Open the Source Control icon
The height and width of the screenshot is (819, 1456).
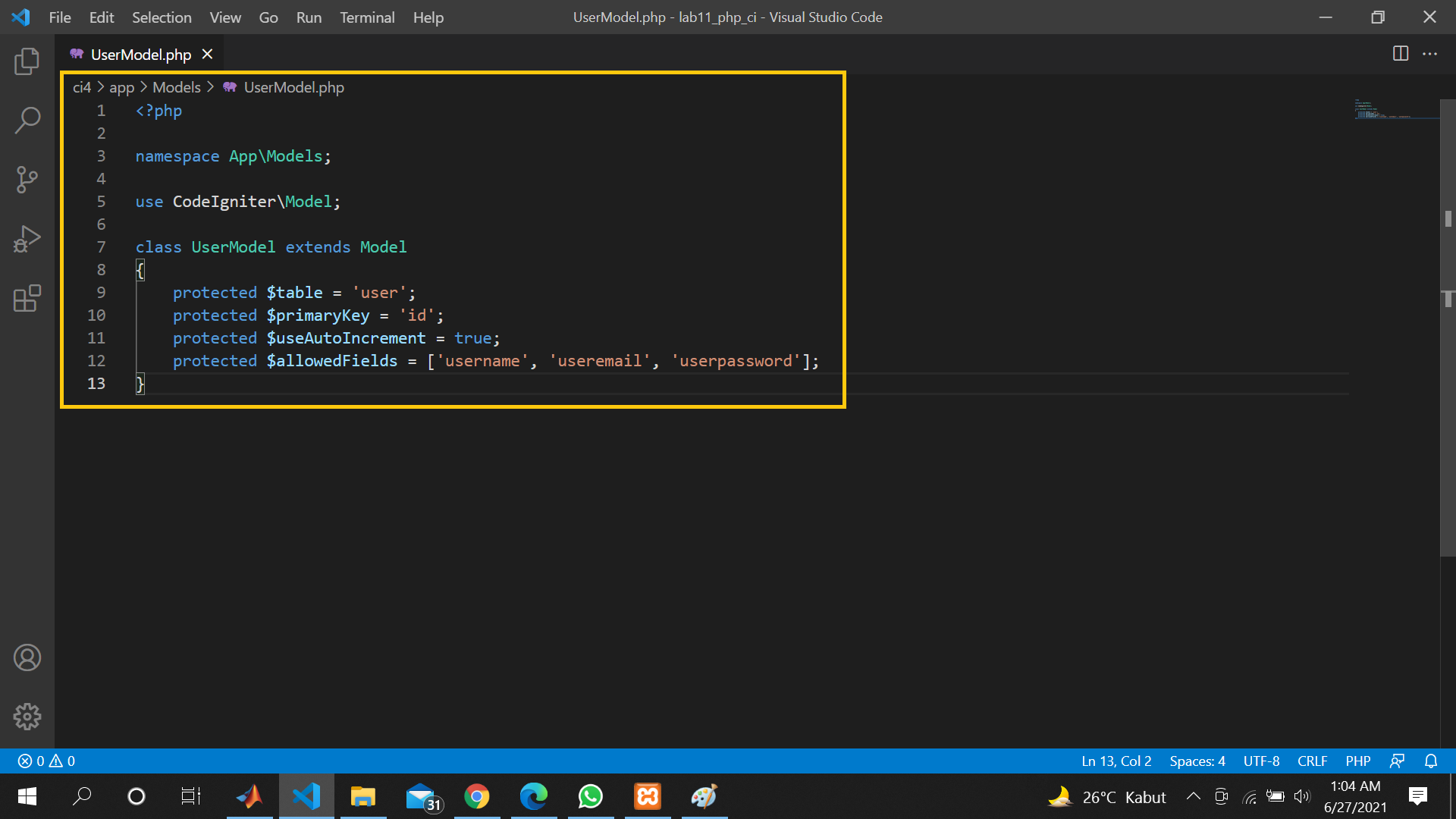27,180
